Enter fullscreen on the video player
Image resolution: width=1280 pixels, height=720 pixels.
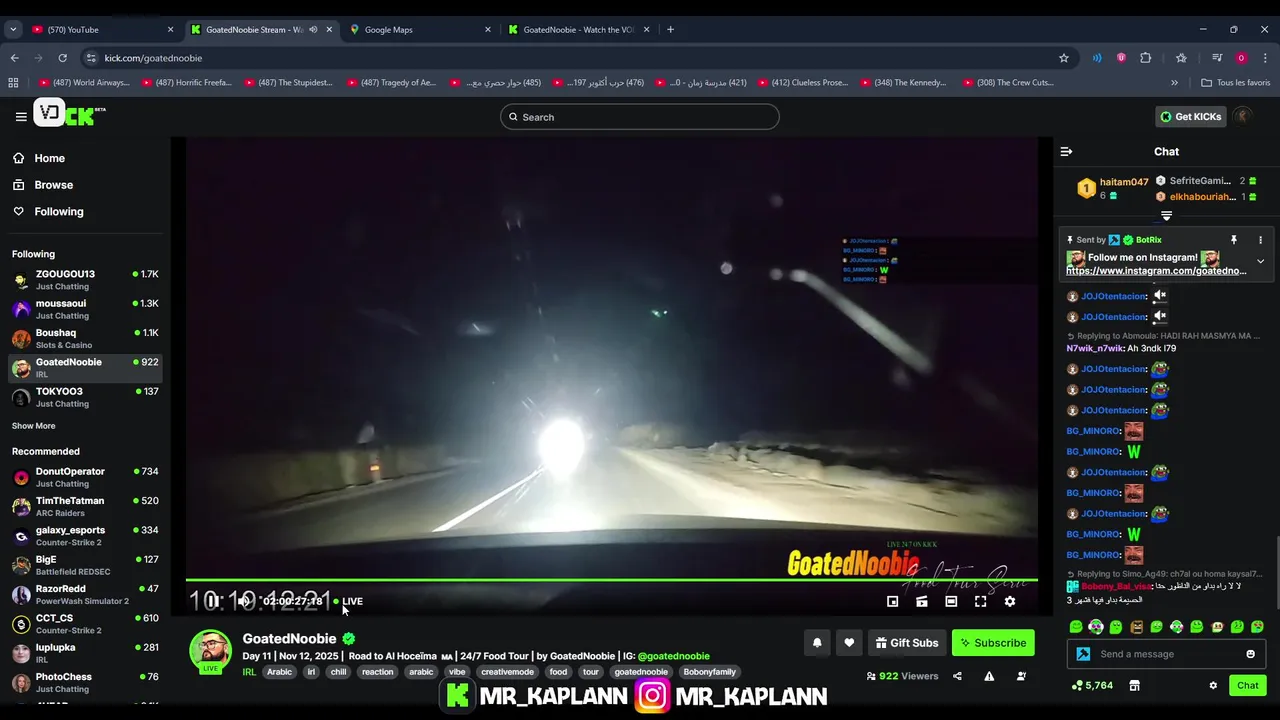981,601
